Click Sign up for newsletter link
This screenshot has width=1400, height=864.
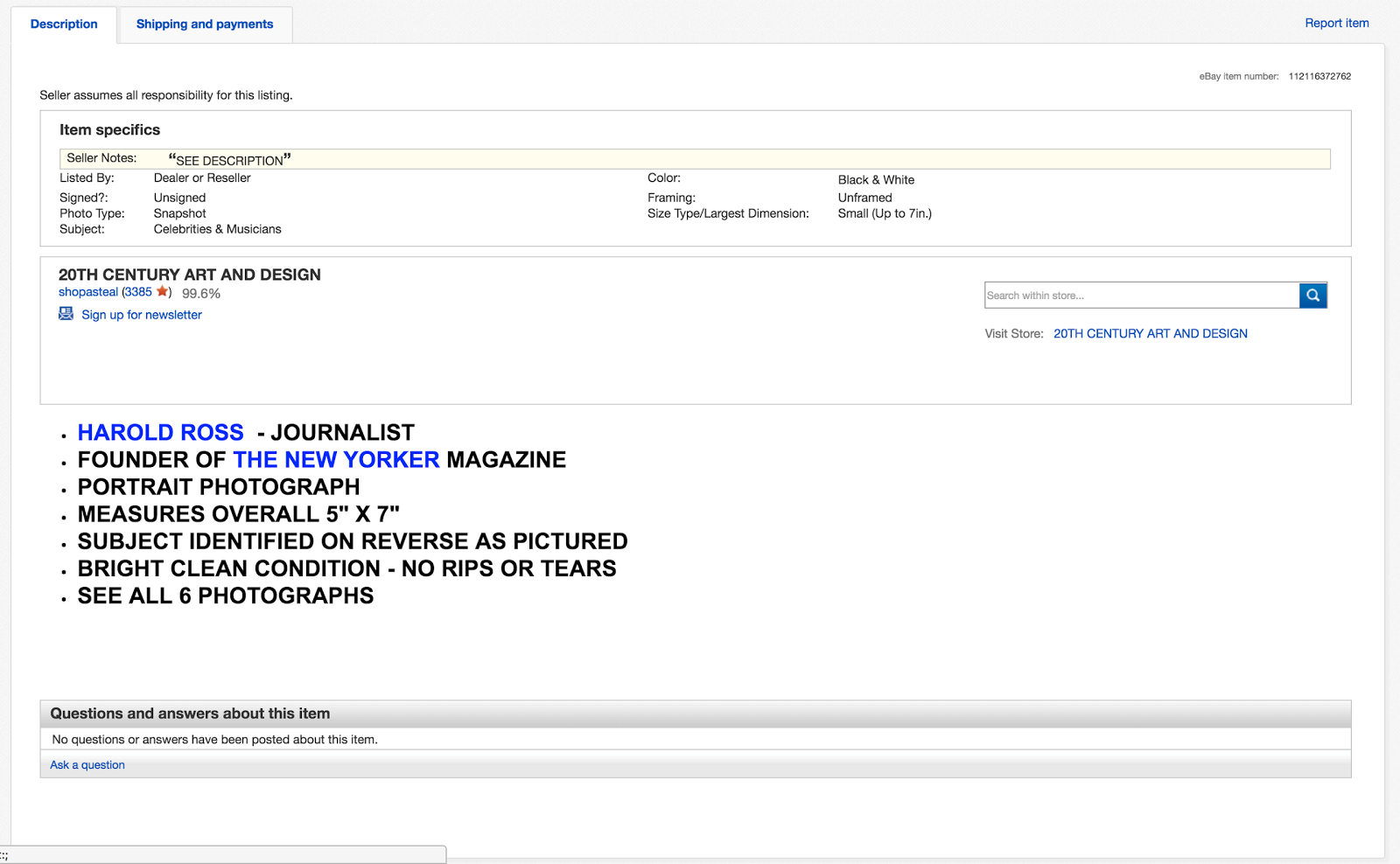click(x=142, y=315)
